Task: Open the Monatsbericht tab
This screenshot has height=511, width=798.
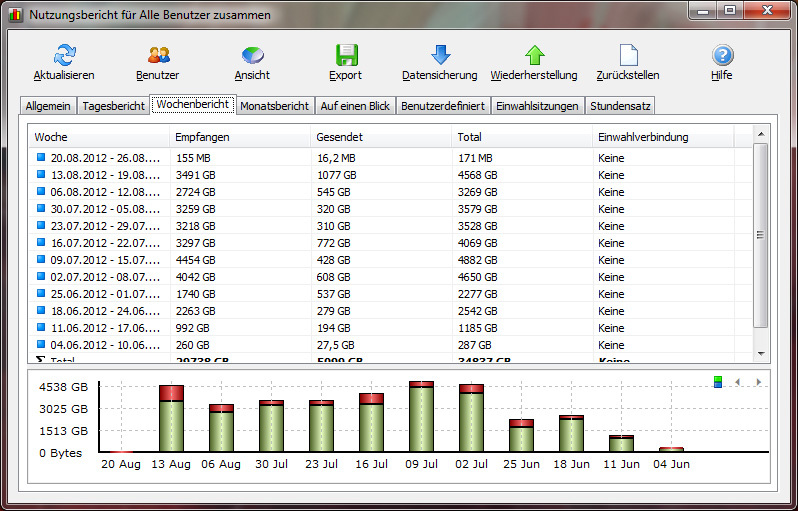Action: coord(274,105)
